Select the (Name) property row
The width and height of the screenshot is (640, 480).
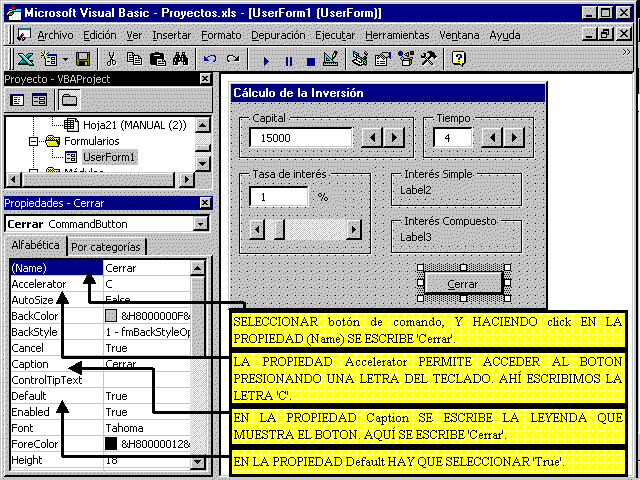click(x=100, y=268)
